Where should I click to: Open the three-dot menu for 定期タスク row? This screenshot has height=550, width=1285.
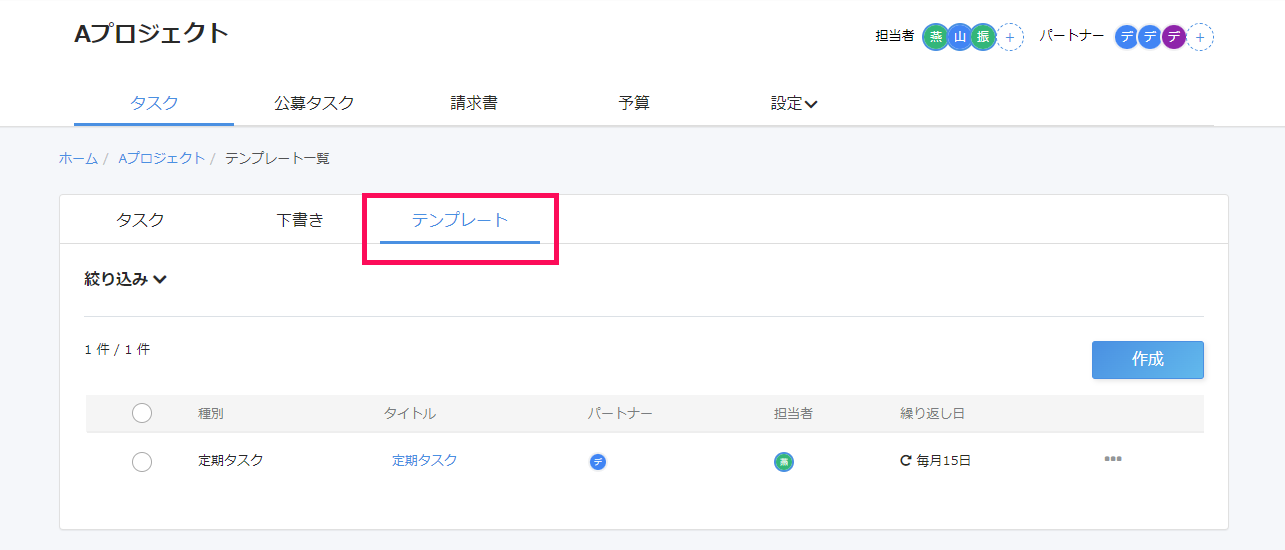point(1113,459)
